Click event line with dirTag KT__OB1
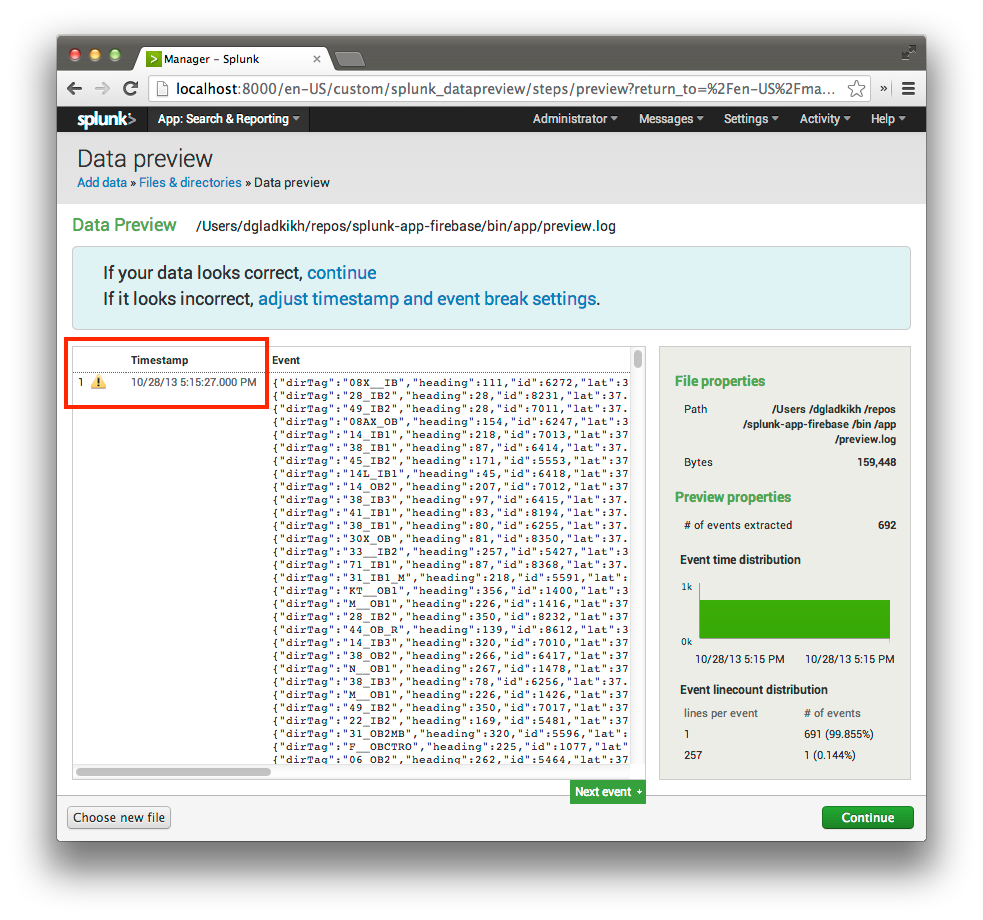This screenshot has width=983, height=920. (x=451, y=590)
